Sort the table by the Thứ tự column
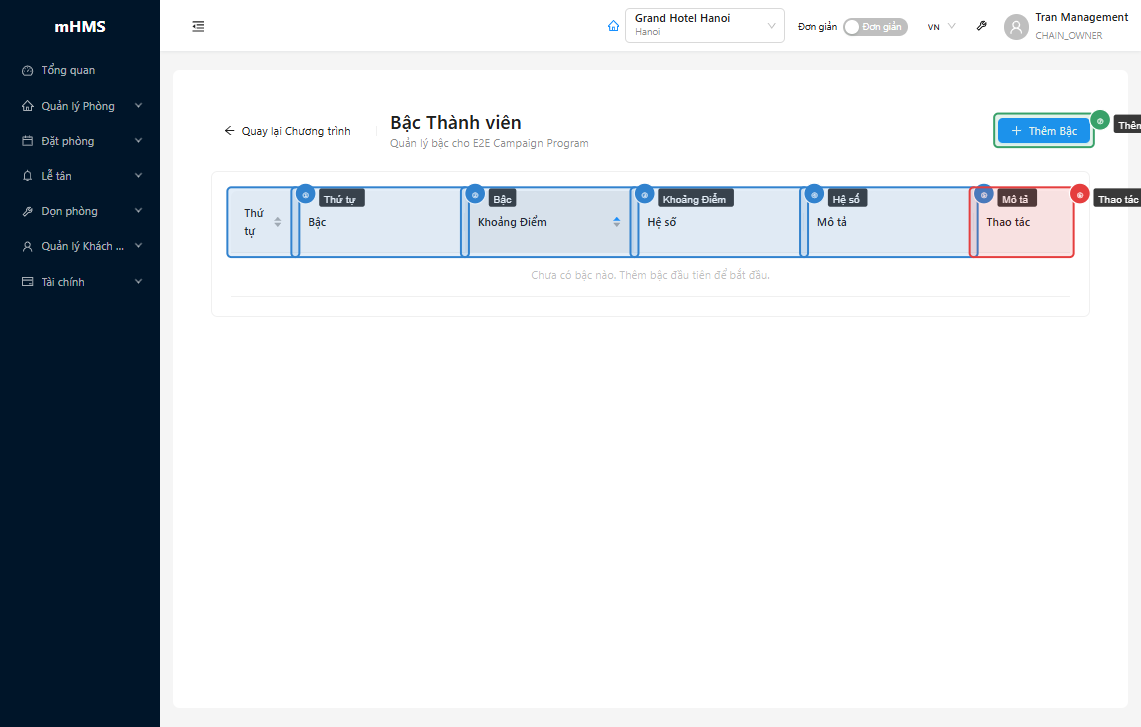Viewport: 1141px width, 727px height. 277,222
